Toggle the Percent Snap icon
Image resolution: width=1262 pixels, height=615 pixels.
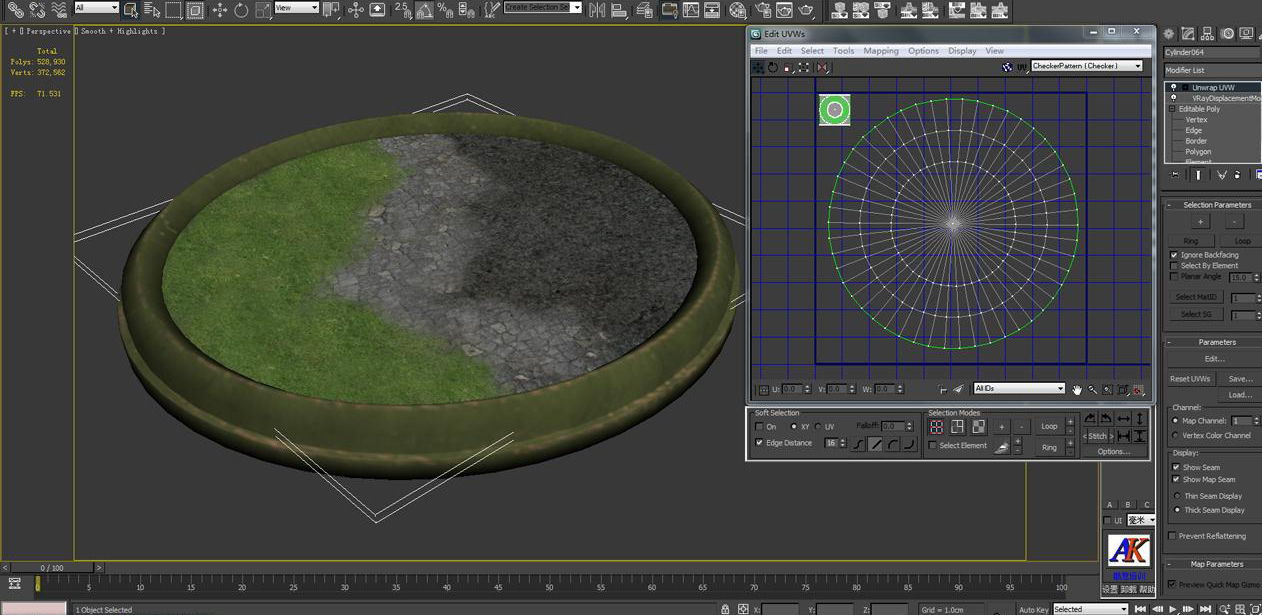click(x=445, y=10)
